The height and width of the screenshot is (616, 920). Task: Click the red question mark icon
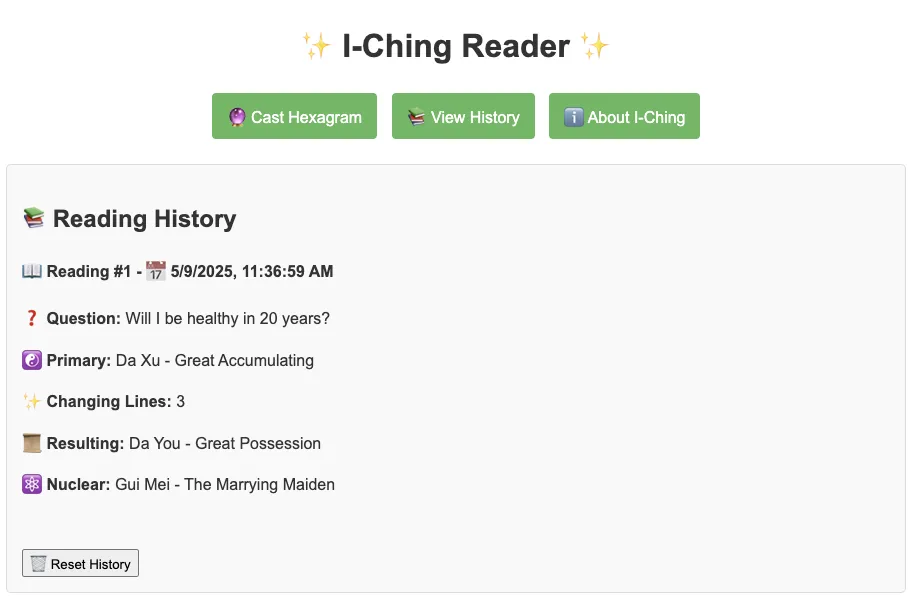pos(32,318)
